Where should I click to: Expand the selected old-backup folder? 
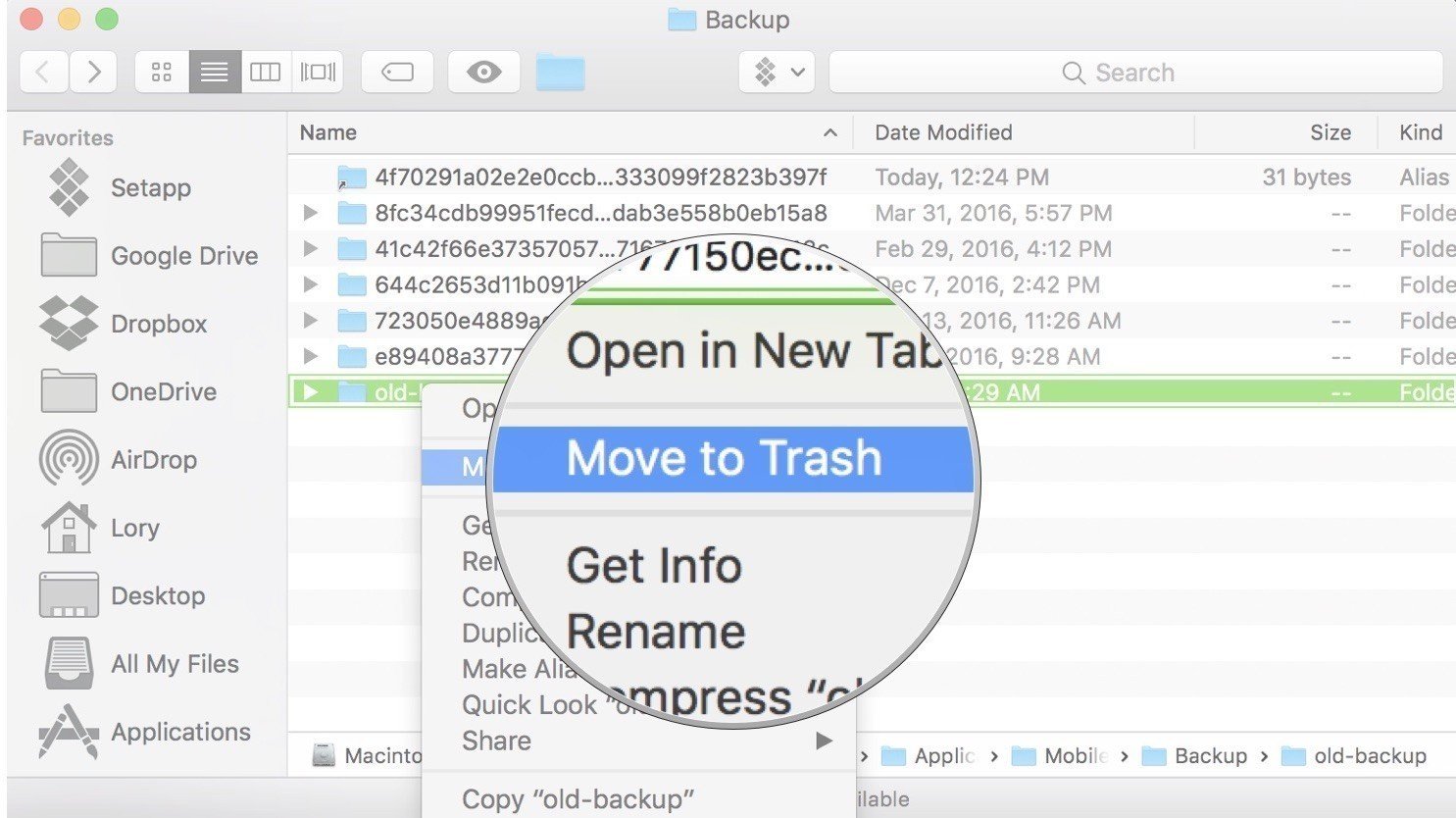pos(310,392)
